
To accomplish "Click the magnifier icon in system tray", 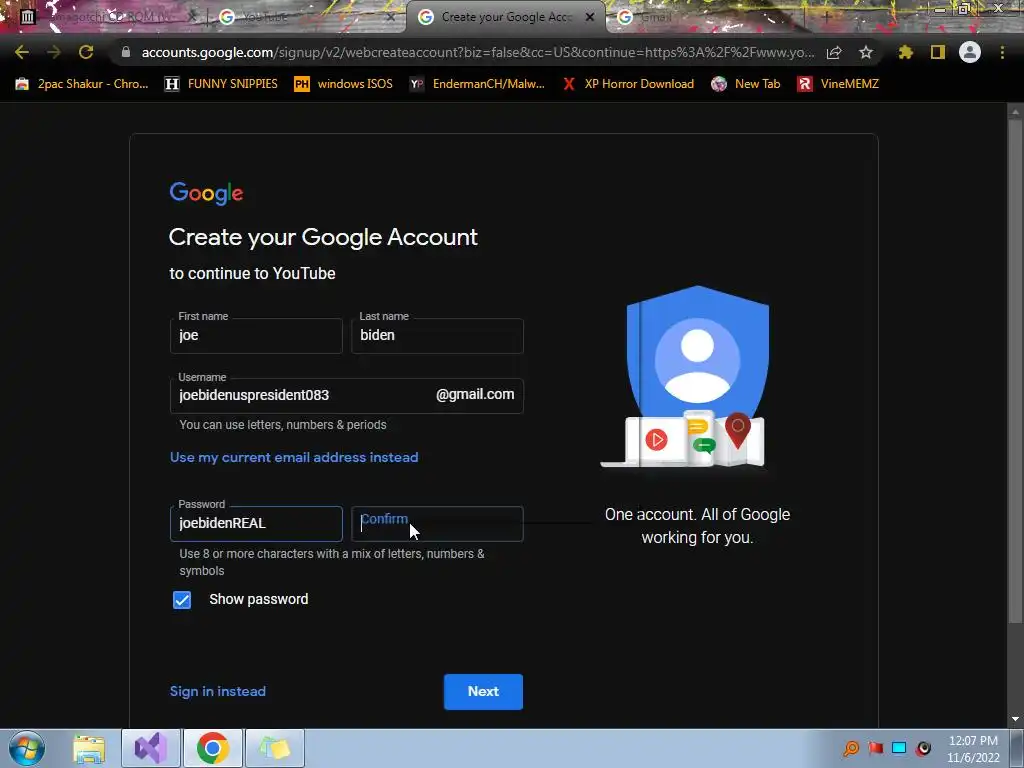I will click(851, 748).
